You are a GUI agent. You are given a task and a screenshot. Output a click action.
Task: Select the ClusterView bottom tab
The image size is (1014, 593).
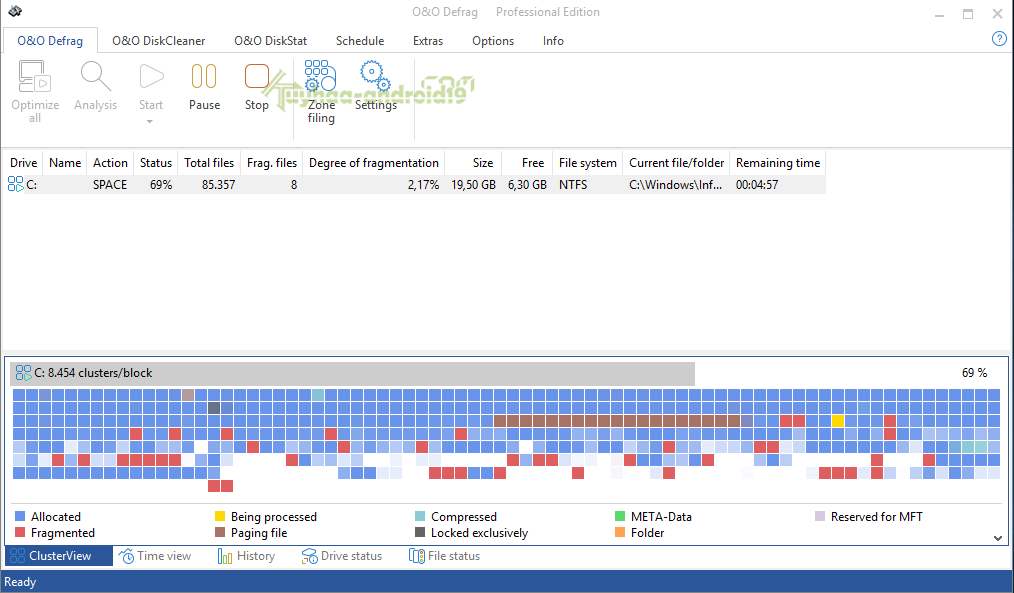[x=59, y=555]
